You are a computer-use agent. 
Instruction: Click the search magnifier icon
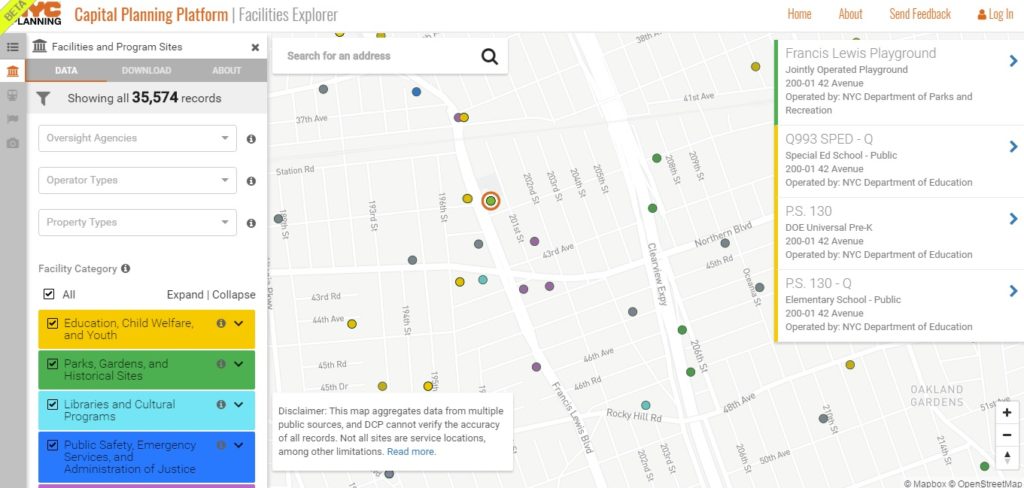[x=489, y=56]
